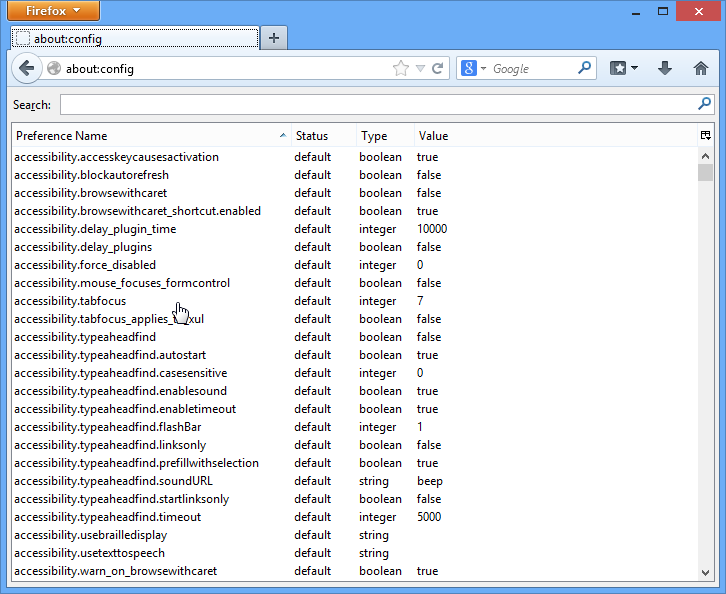Bookmark this page with the star icon
The image size is (726, 594).
pos(401,69)
